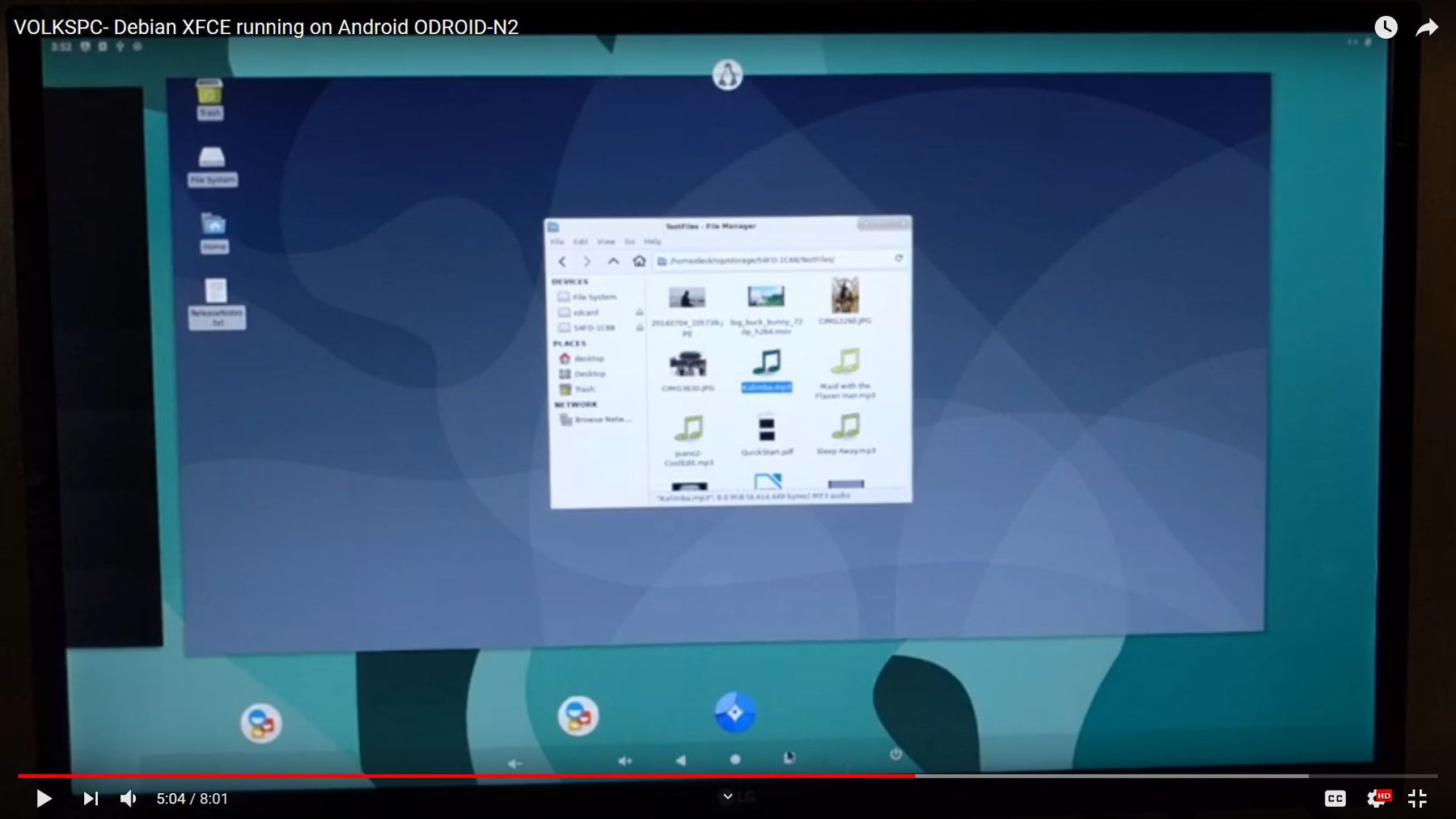Click the 5:04 / 8:01 time display
This screenshot has height=819, width=1456.
(x=193, y=799)
